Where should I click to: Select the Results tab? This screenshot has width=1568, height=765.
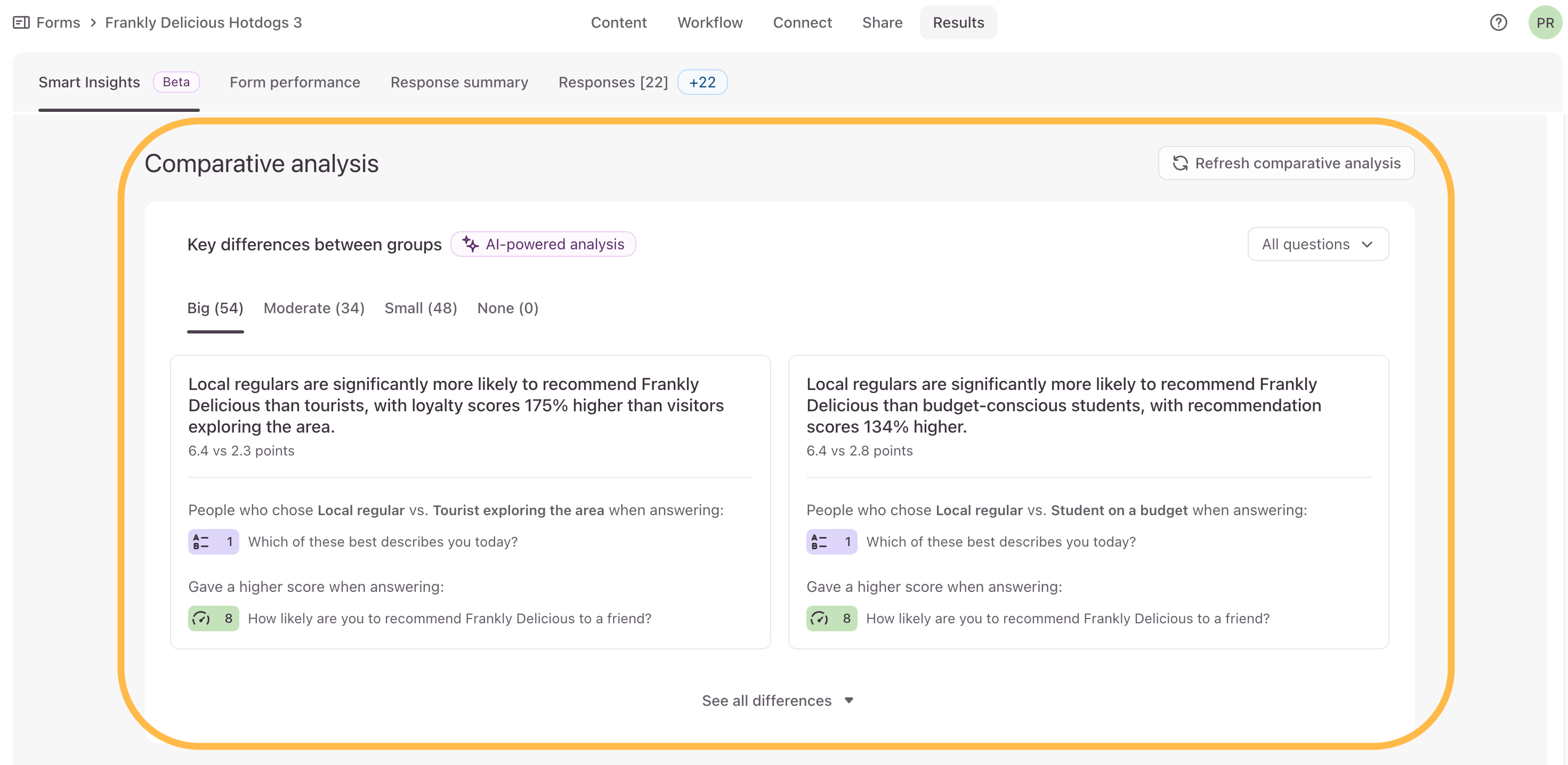point(958,22)
